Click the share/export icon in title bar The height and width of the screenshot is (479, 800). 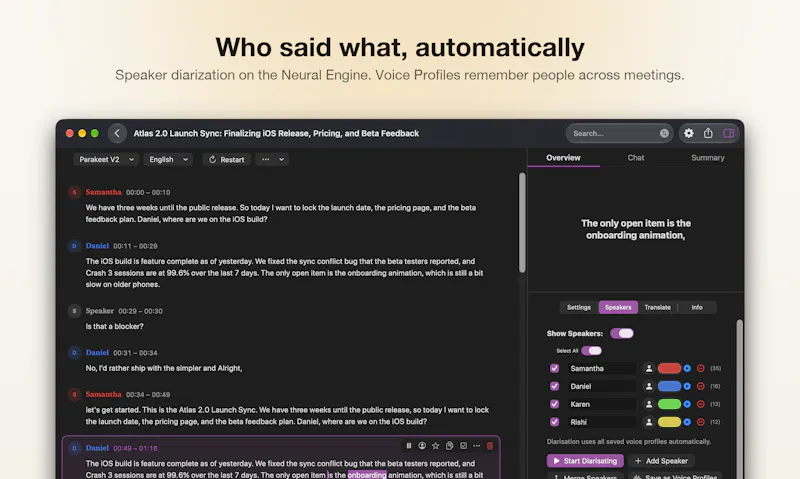click(708, 133)
